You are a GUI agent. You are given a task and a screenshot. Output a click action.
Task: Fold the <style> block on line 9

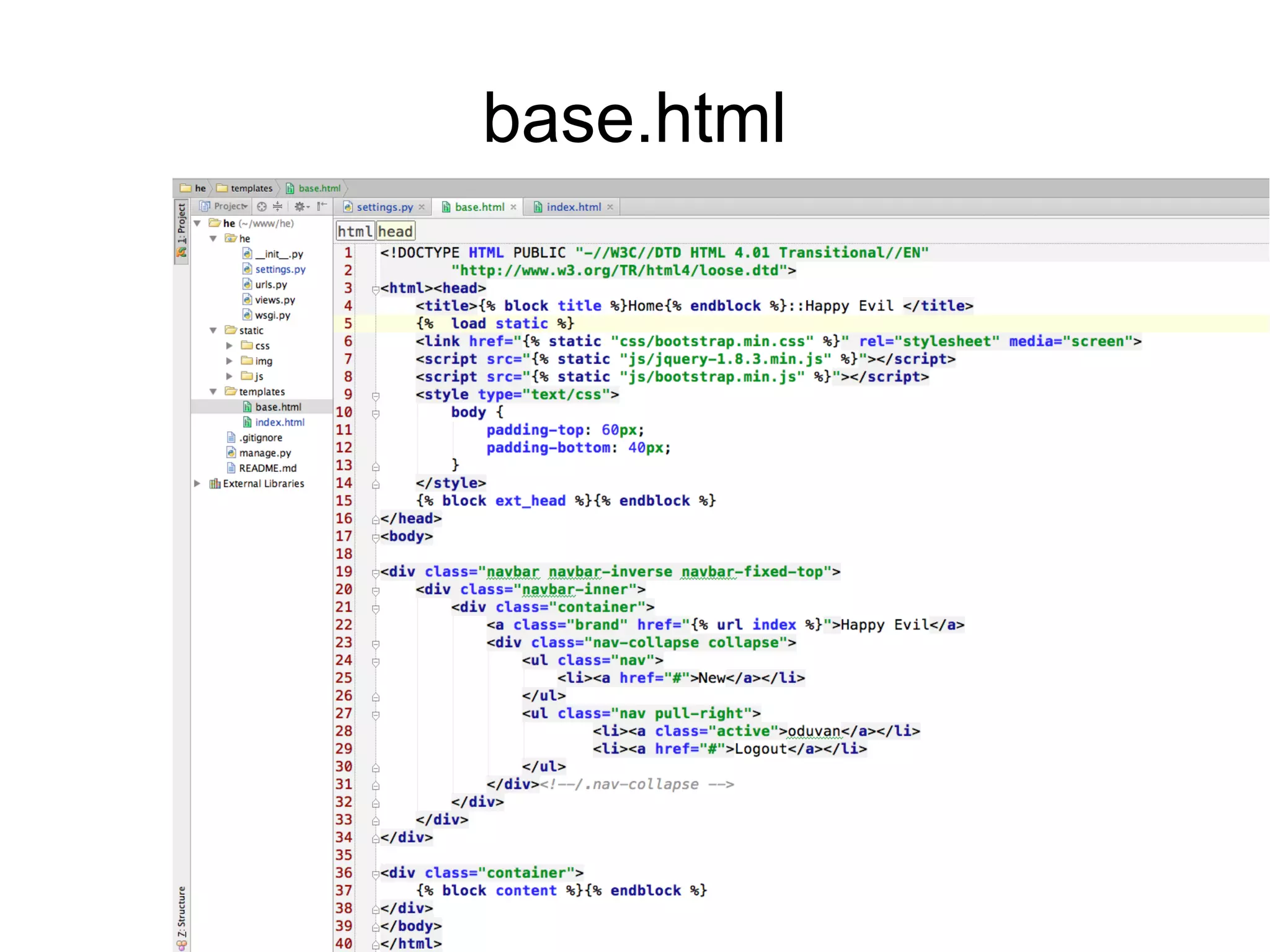376,396
